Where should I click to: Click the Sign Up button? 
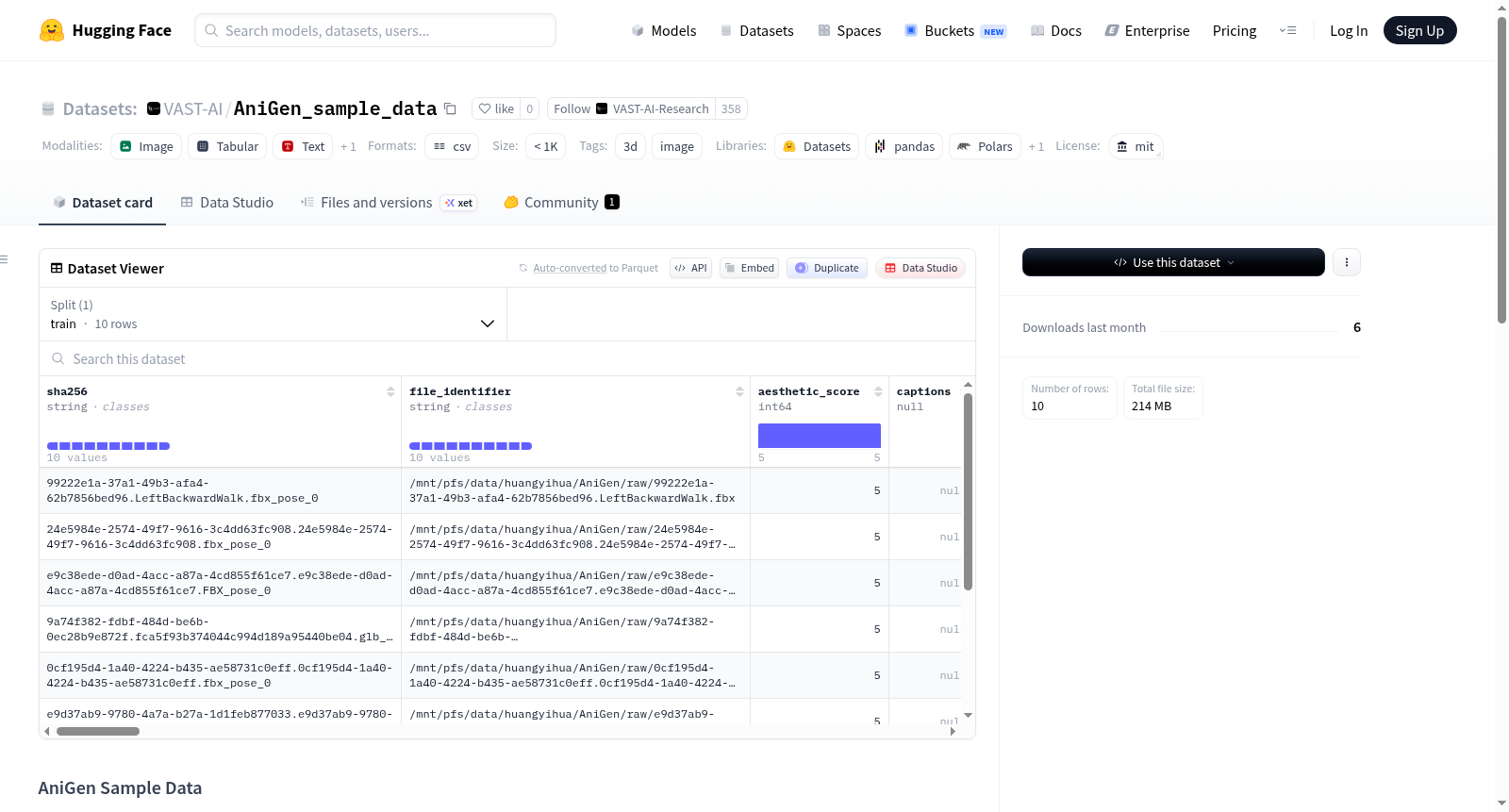tap(1419, 31)
